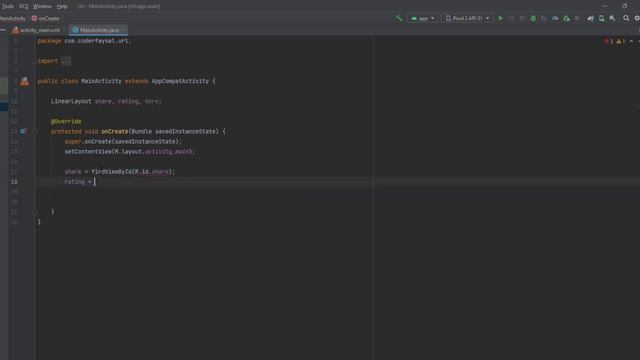Open the Tools menu

[x=7, y=6]
